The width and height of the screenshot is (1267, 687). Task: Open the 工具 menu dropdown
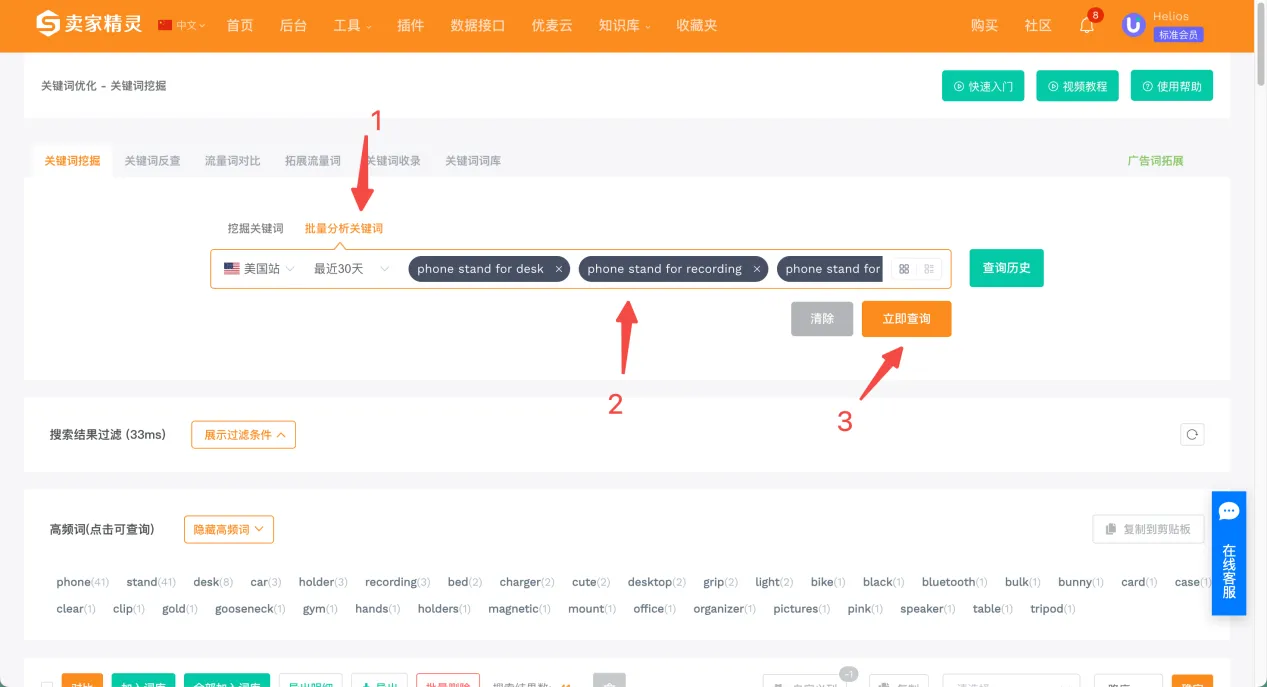[352, 25]
